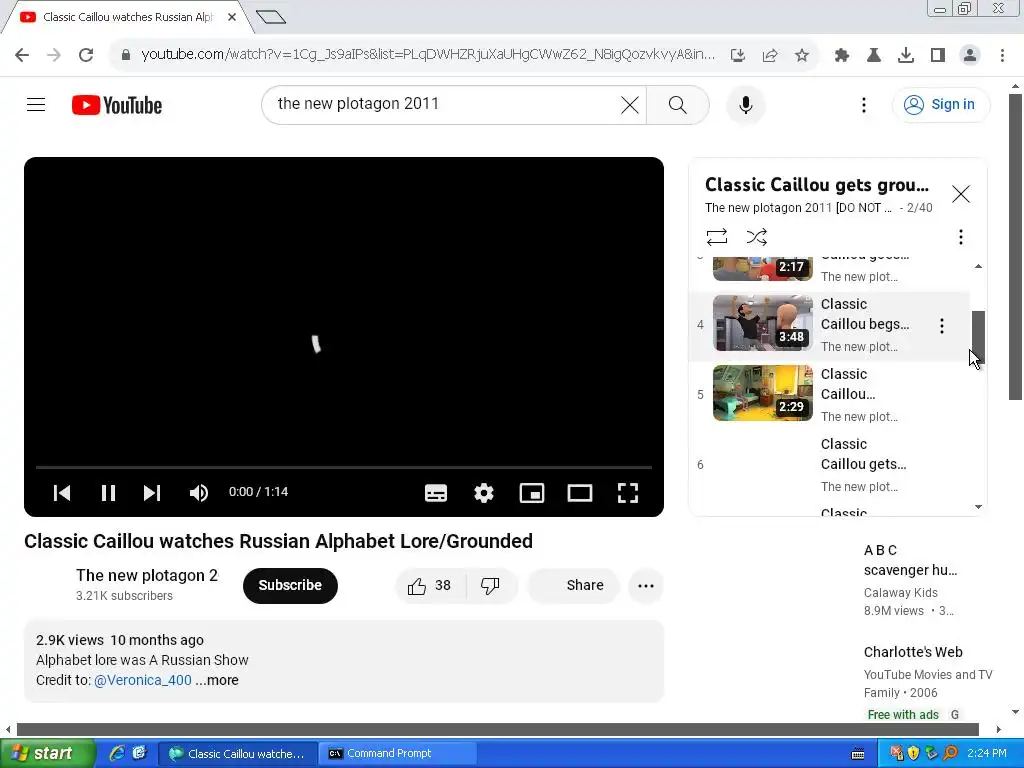Open options for Classic Caillou begs video
Image resolution: width=1024 pixels, height=768 pixels.
coord(942,326)
